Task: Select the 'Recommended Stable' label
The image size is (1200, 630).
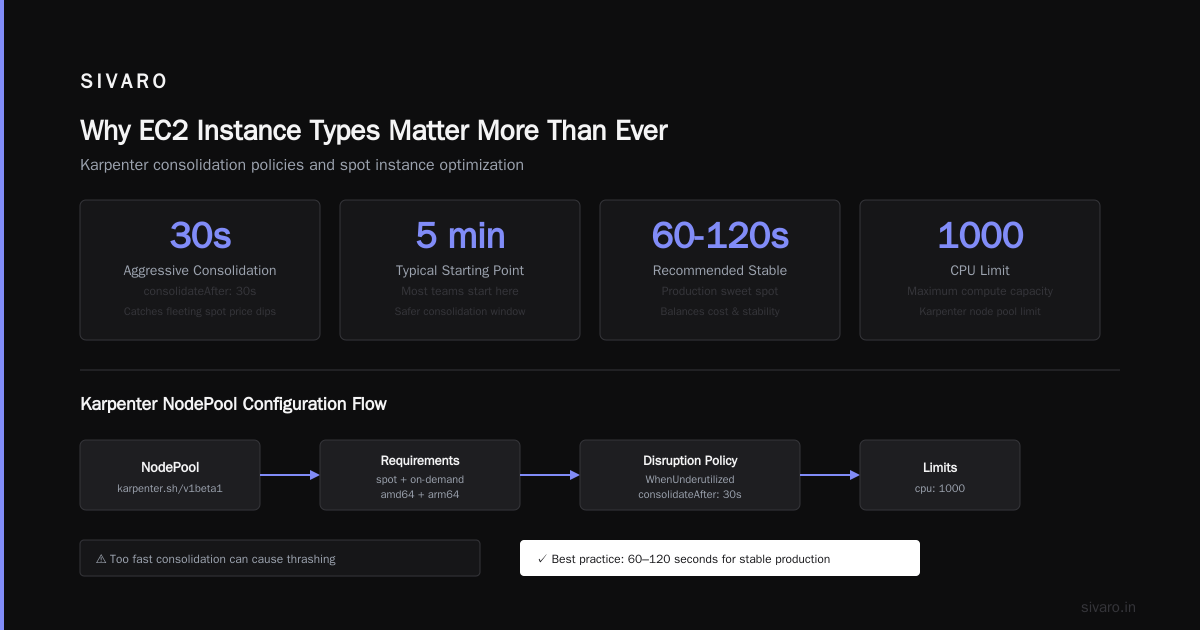Action: pyautogui.click(x=720, y=270)
